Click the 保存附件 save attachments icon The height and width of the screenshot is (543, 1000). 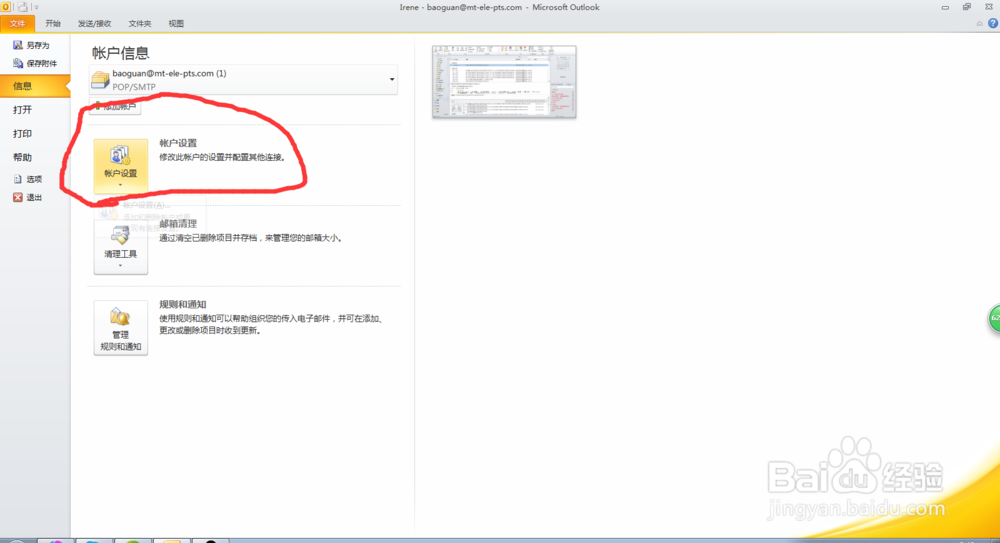[x=18, y=63]
